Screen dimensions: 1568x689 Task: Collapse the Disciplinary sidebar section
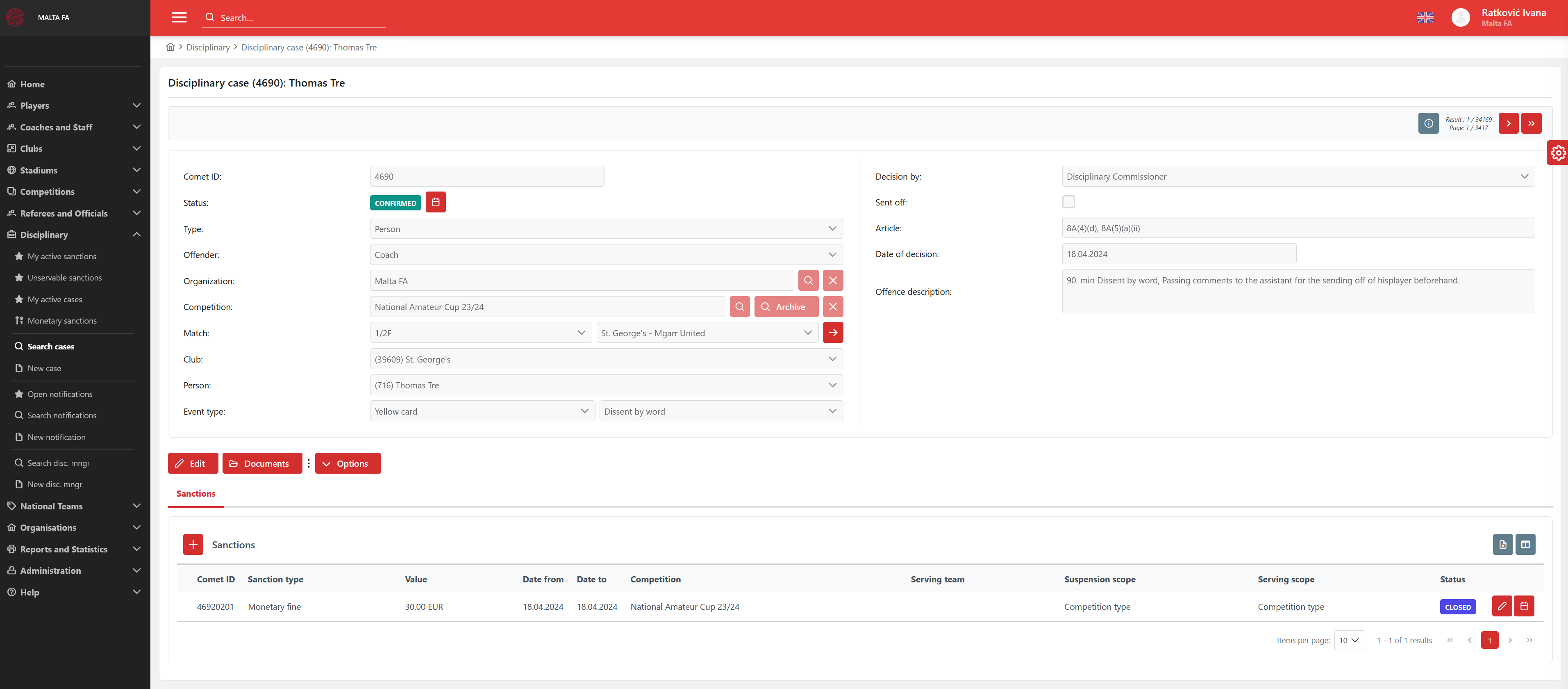(136, 235)
